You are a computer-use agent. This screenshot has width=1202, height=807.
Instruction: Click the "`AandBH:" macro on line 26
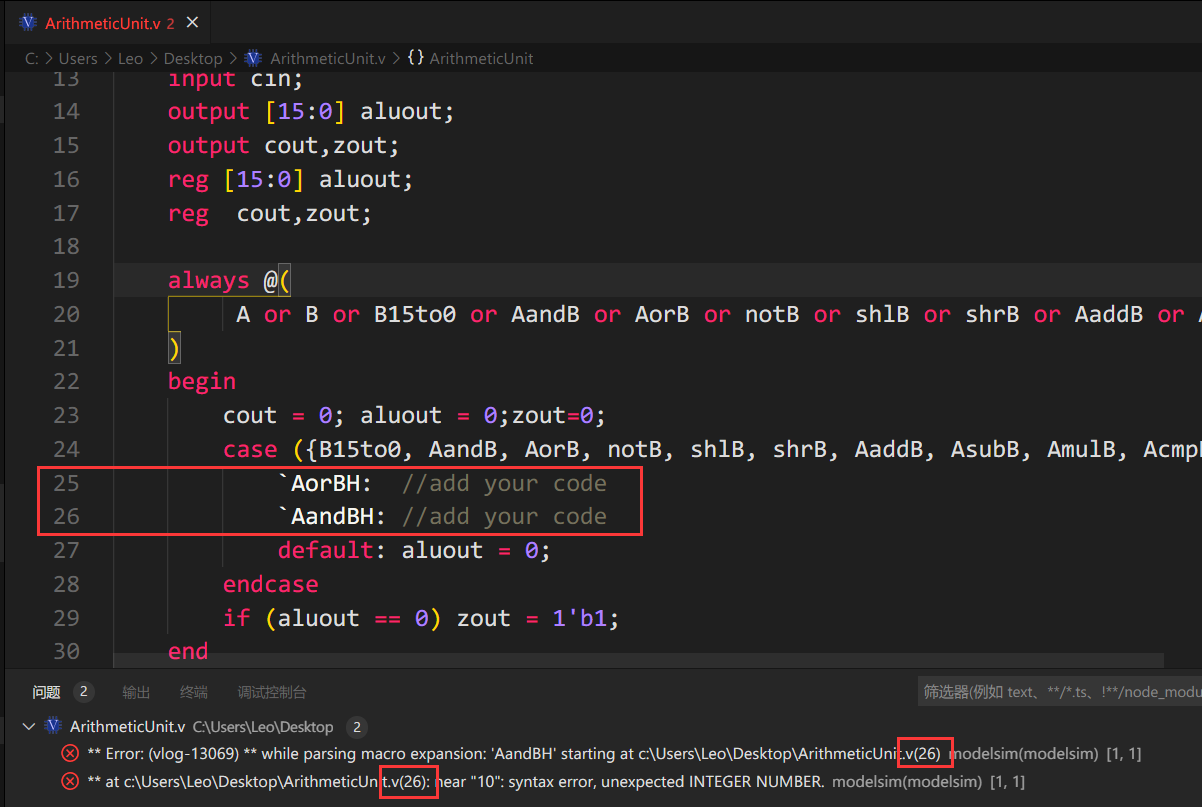(x=332, y=516)
